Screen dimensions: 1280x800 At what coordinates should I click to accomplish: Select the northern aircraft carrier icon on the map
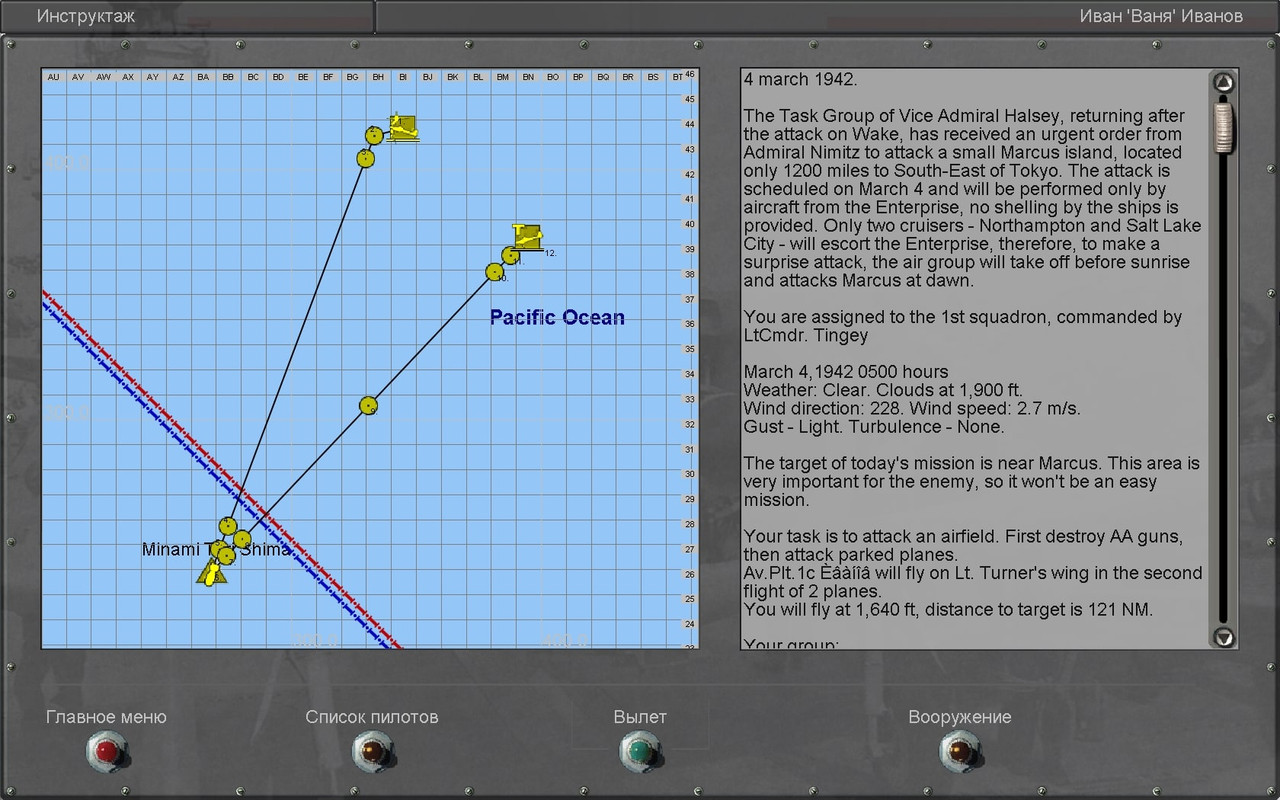[403, 128]
